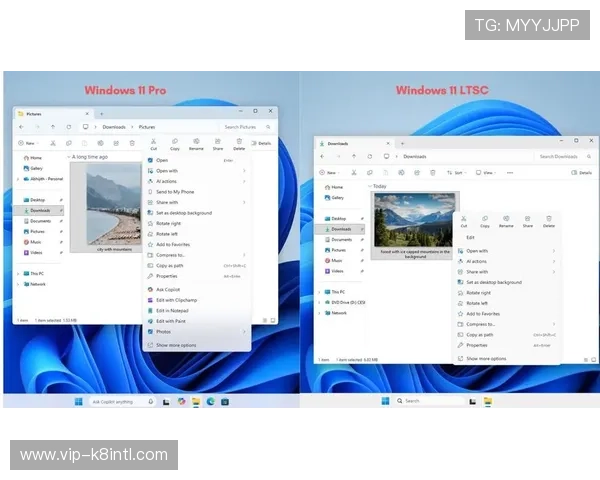Screen dimensions: 600x480
Task: Click Cut icon in Pictures window context menu
Action: click(154, 144)
